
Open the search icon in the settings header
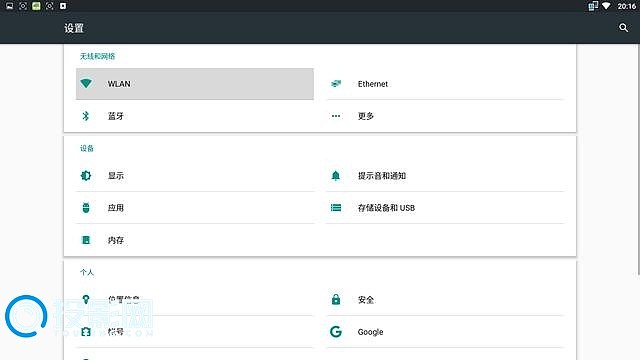coord(623,28)
